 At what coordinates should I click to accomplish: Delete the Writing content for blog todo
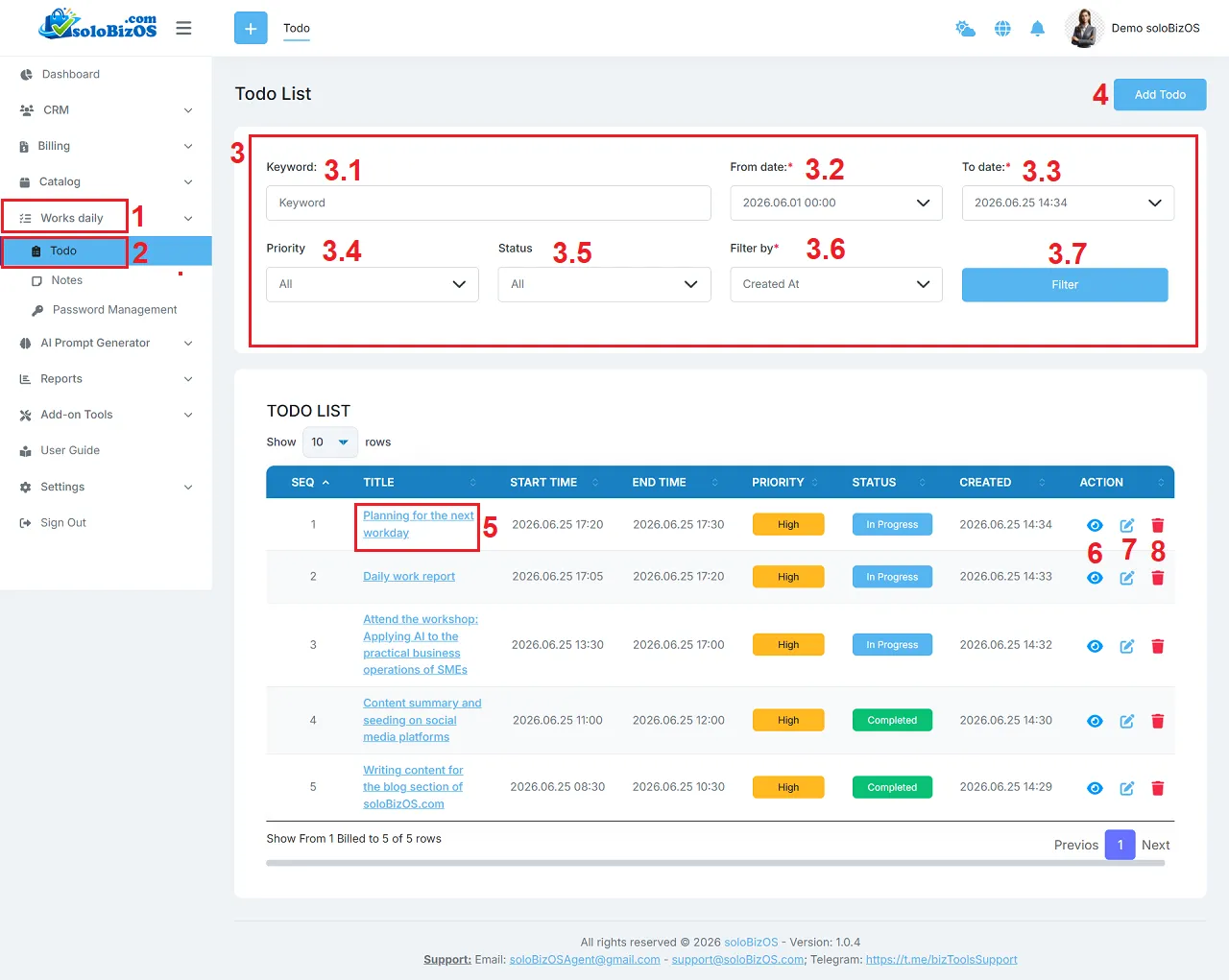point(1158,788)
